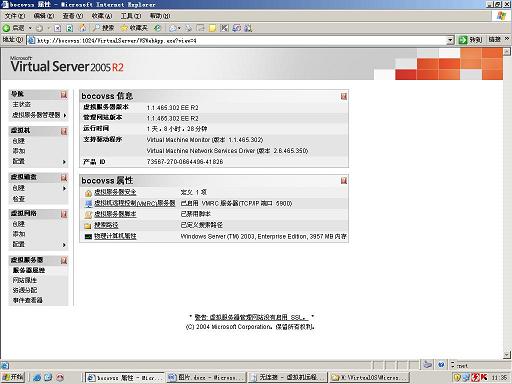This screenshot has width=512, height=384.
Task: Click the Refresh page toolbar icon
Action: 70,28
